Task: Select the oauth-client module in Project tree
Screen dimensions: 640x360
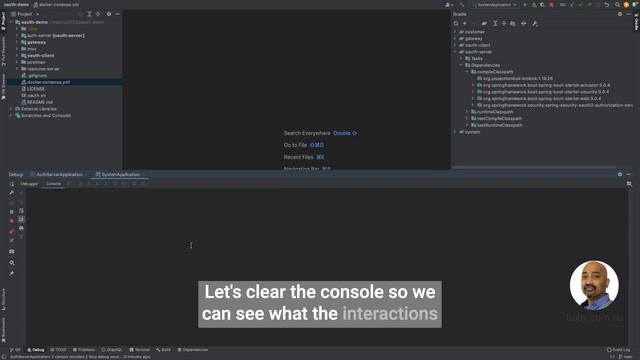Action: (40, 56)
